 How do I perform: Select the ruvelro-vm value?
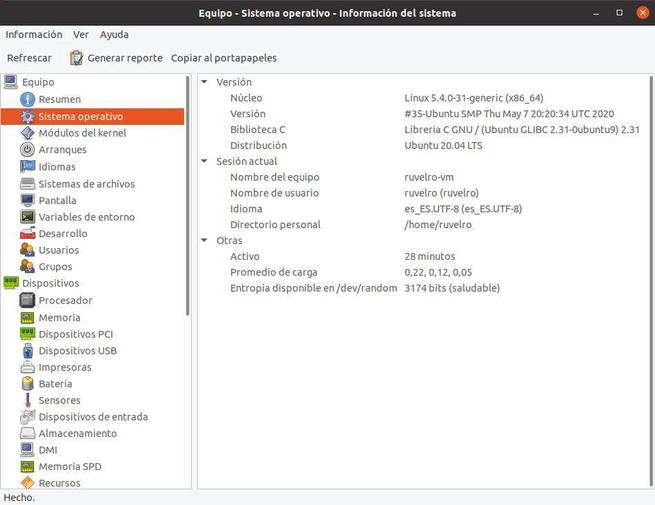pyautogui.click(x=429, y=177)
